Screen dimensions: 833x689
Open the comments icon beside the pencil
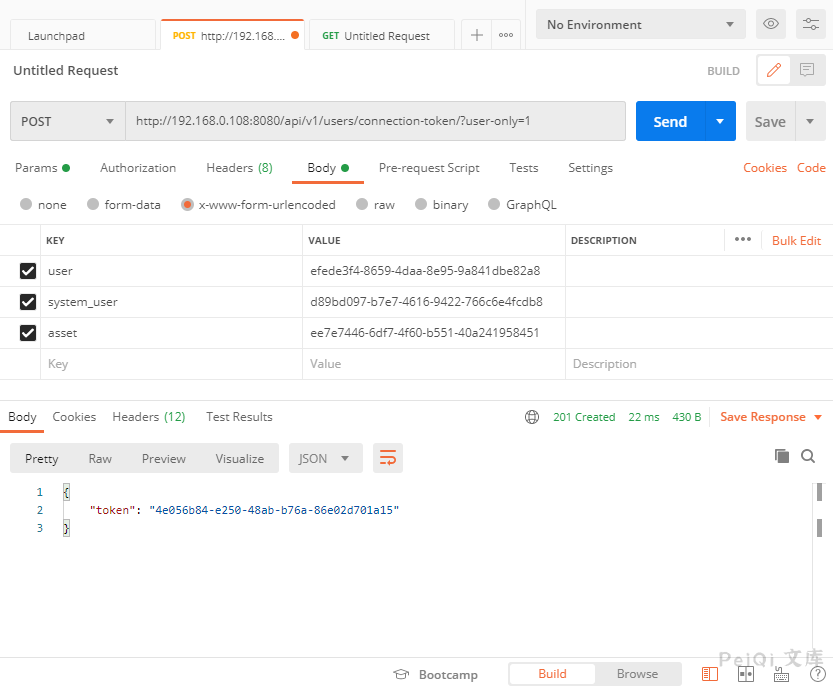tap(806, 70)
